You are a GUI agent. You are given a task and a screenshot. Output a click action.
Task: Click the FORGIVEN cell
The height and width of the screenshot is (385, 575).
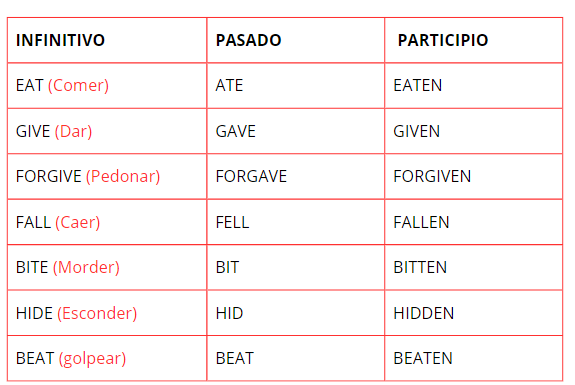(x=473, y=176)
